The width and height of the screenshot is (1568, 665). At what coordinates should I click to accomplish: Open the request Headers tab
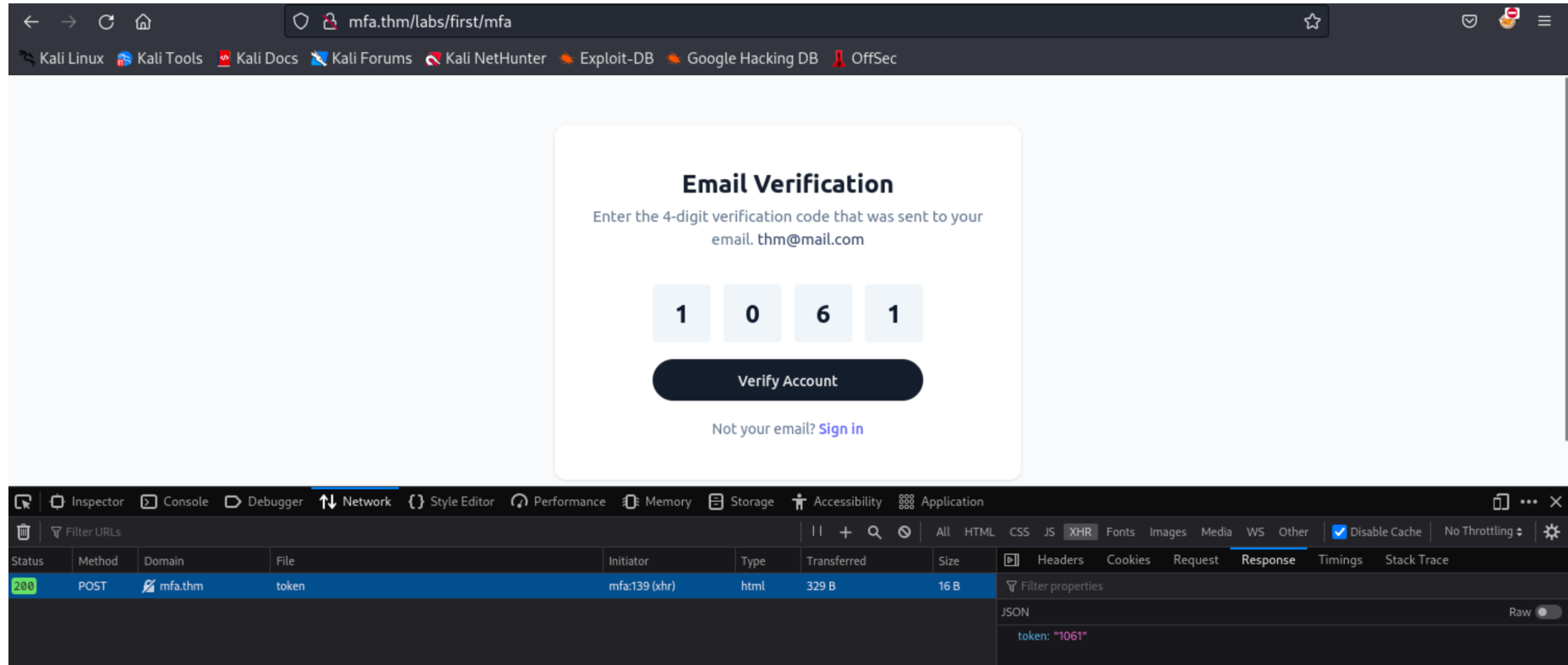pos(1061,560)
